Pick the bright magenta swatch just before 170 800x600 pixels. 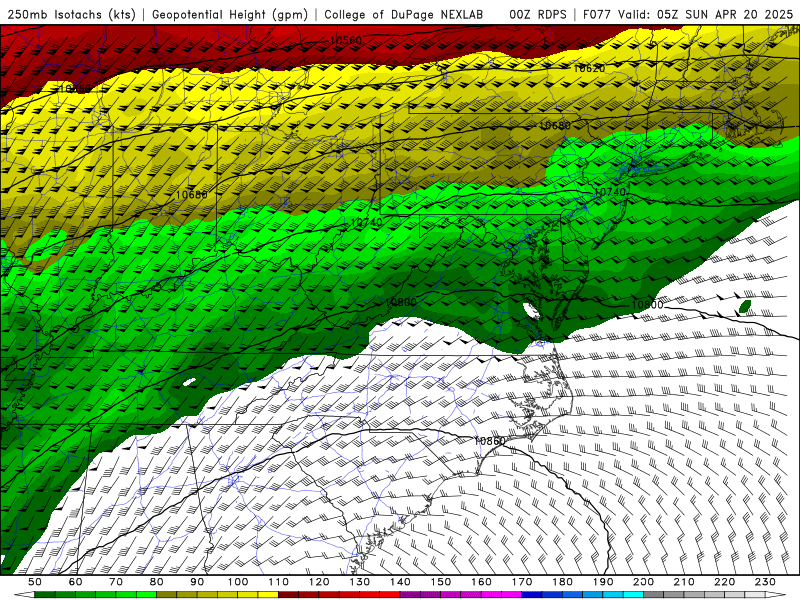pyautogui.click(x=511, y=595)
